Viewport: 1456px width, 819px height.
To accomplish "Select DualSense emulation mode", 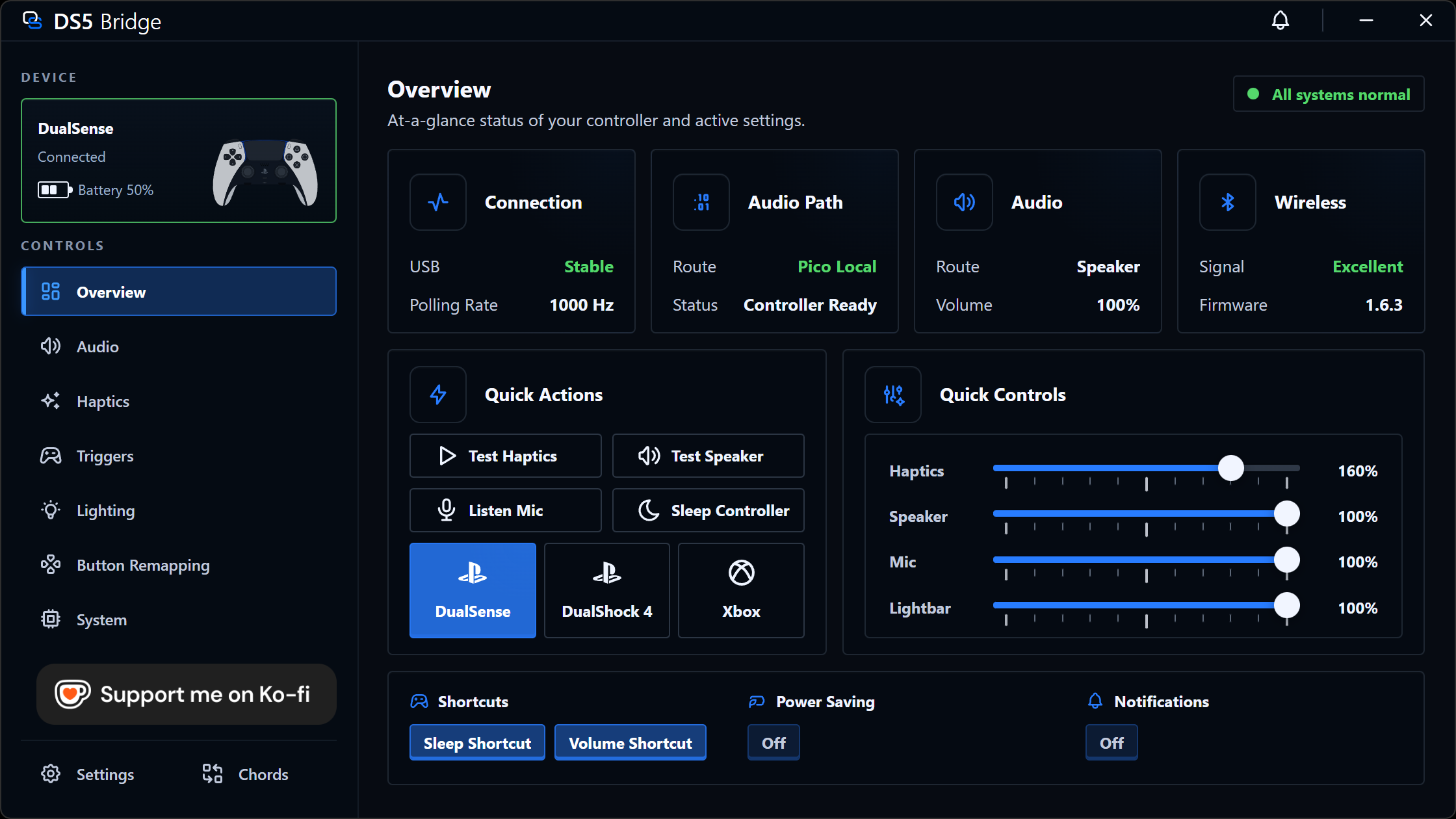I will click(x=473, y=590).
